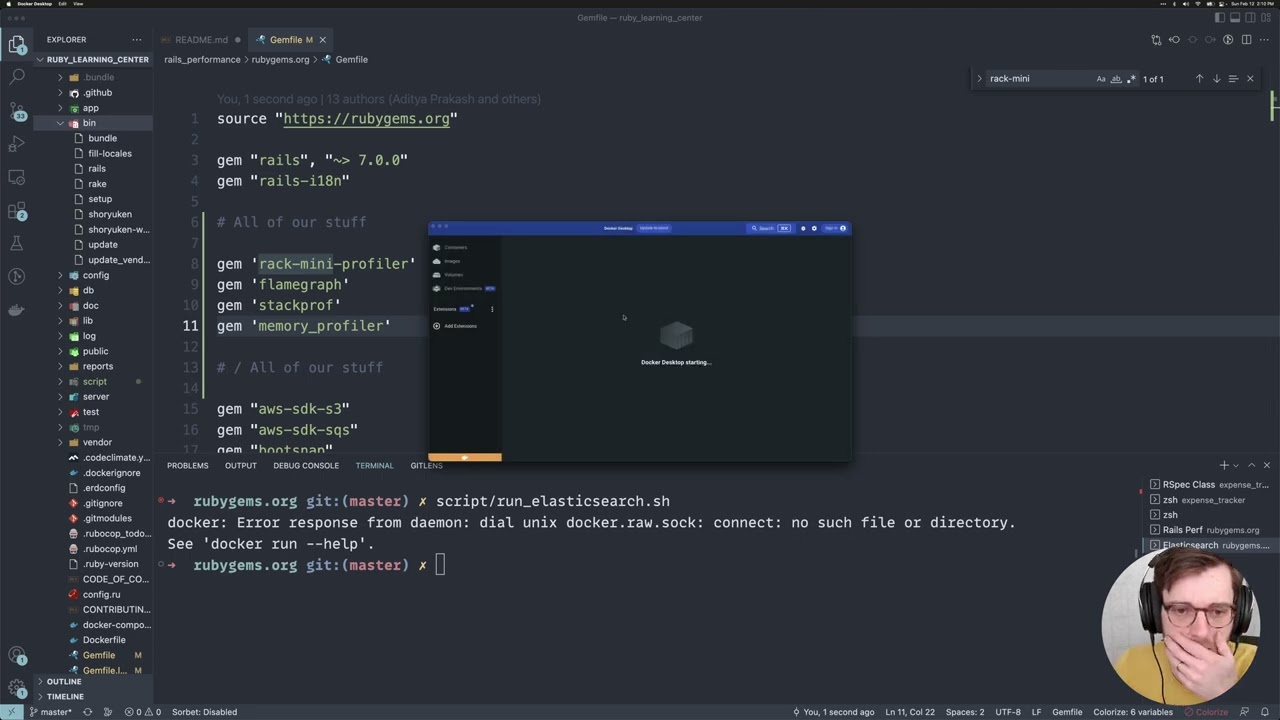
Task: Toggle primary side bar visibility
Action: 1220,18
